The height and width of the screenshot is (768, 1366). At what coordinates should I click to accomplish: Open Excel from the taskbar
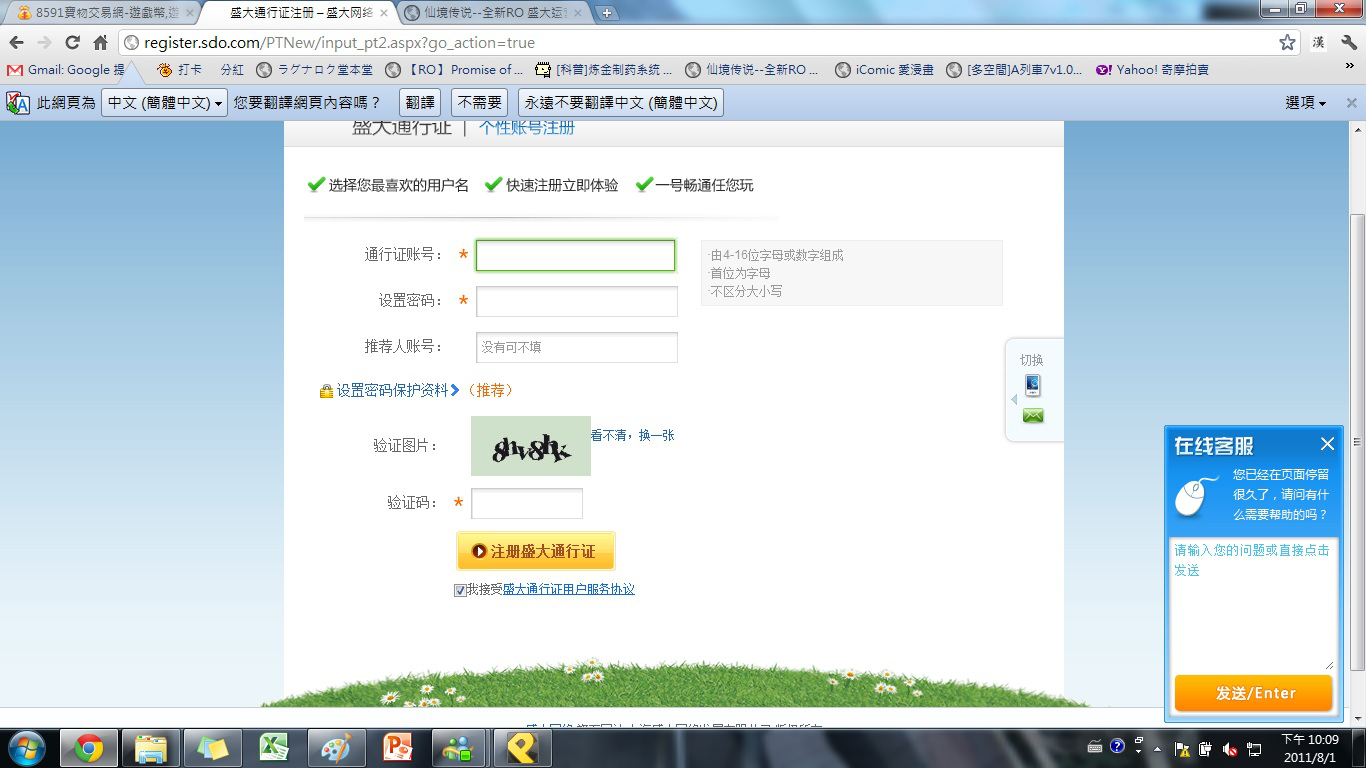(x=274, y=748)
